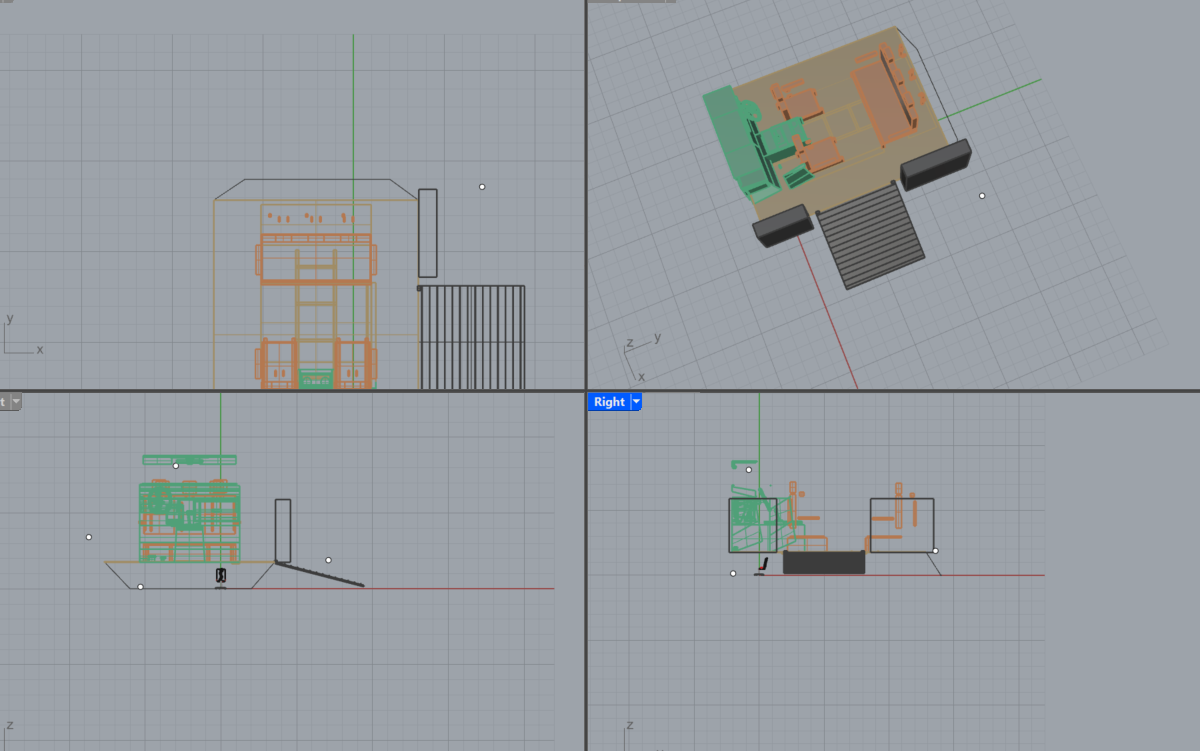Open the Right viewport title dropdown arrow

[636, 402]
